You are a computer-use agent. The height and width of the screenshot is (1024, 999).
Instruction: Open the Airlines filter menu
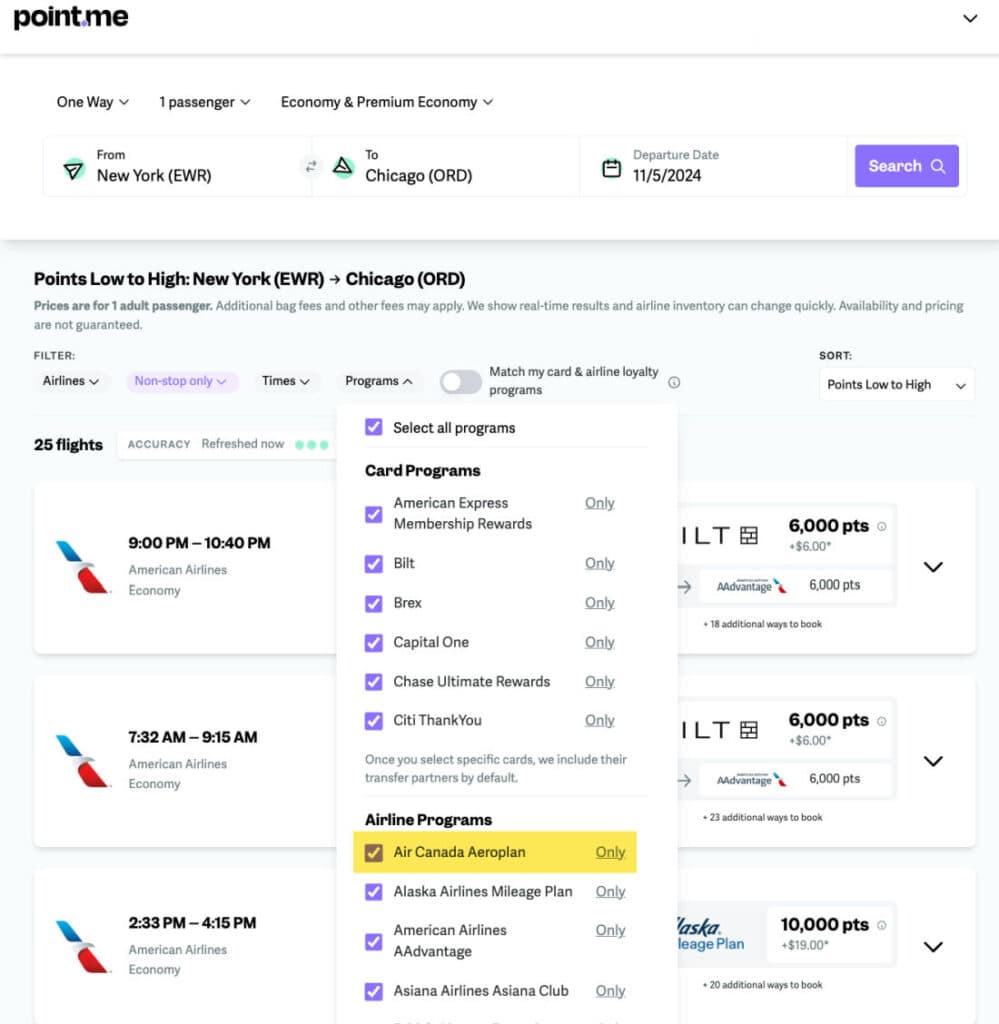pyautogui.click(x=71, y=381)
